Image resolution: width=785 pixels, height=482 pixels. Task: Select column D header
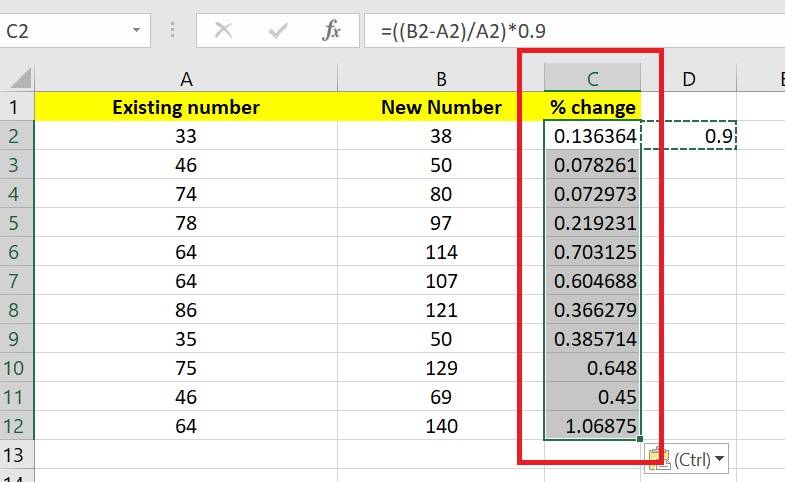point(689,78)
